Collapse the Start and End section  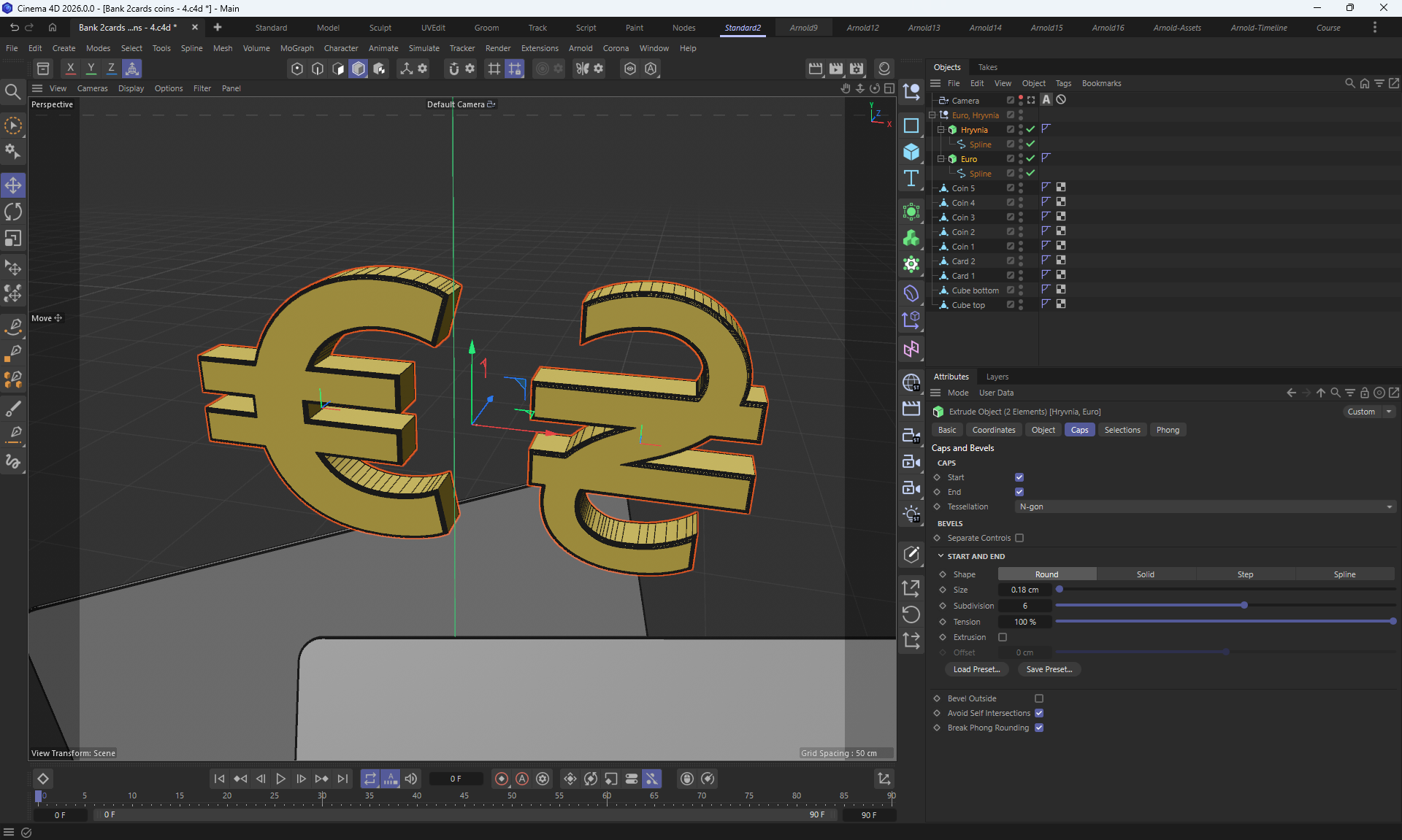coord(941,556)
